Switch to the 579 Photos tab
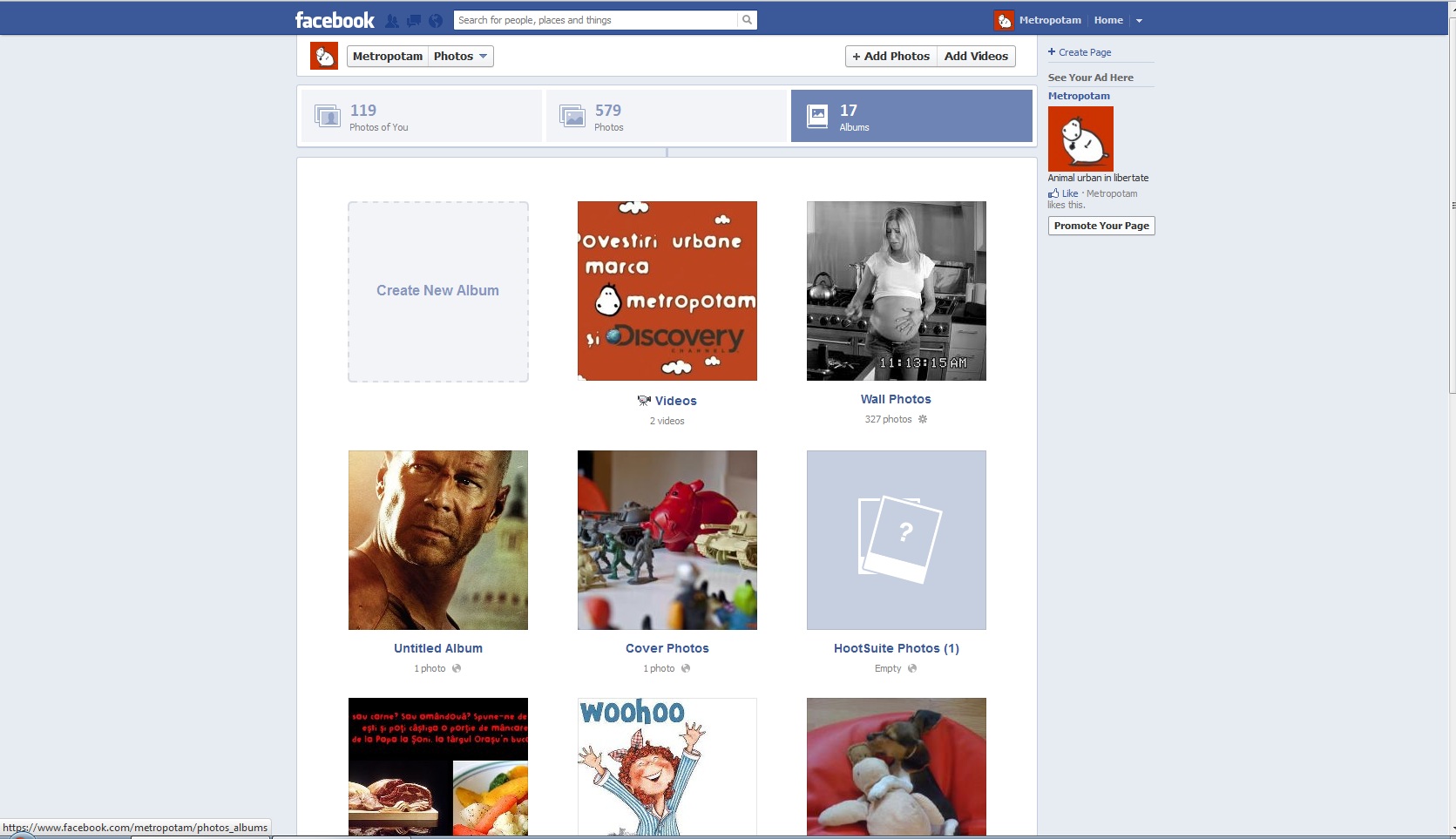The image size is (1456, 839). 667,116
